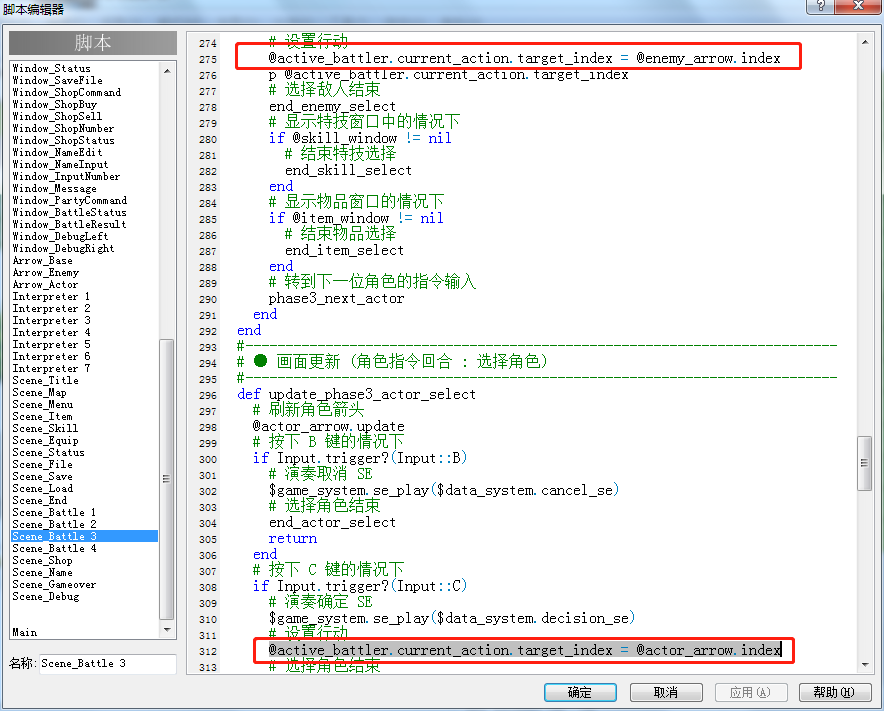Click the code editor scroll-down arrow

[864, 665]
